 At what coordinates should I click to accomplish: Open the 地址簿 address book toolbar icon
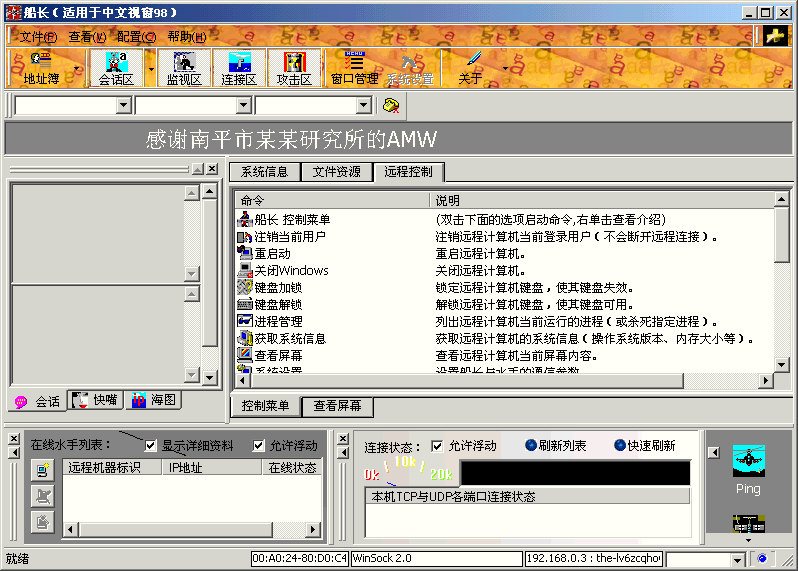point(41,67)
